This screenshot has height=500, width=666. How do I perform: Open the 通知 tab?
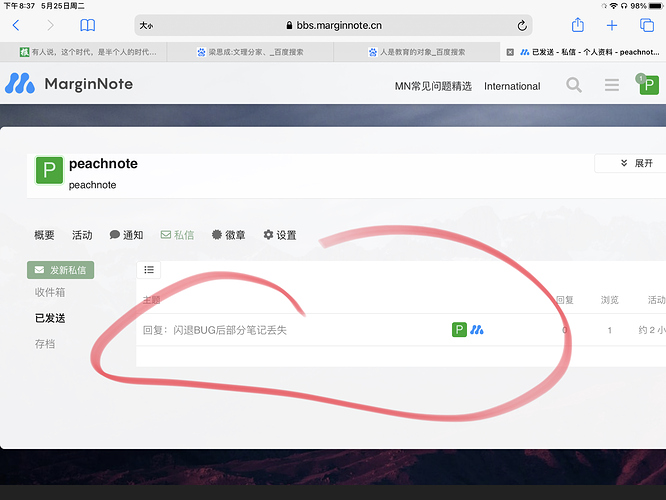[126, 235]
